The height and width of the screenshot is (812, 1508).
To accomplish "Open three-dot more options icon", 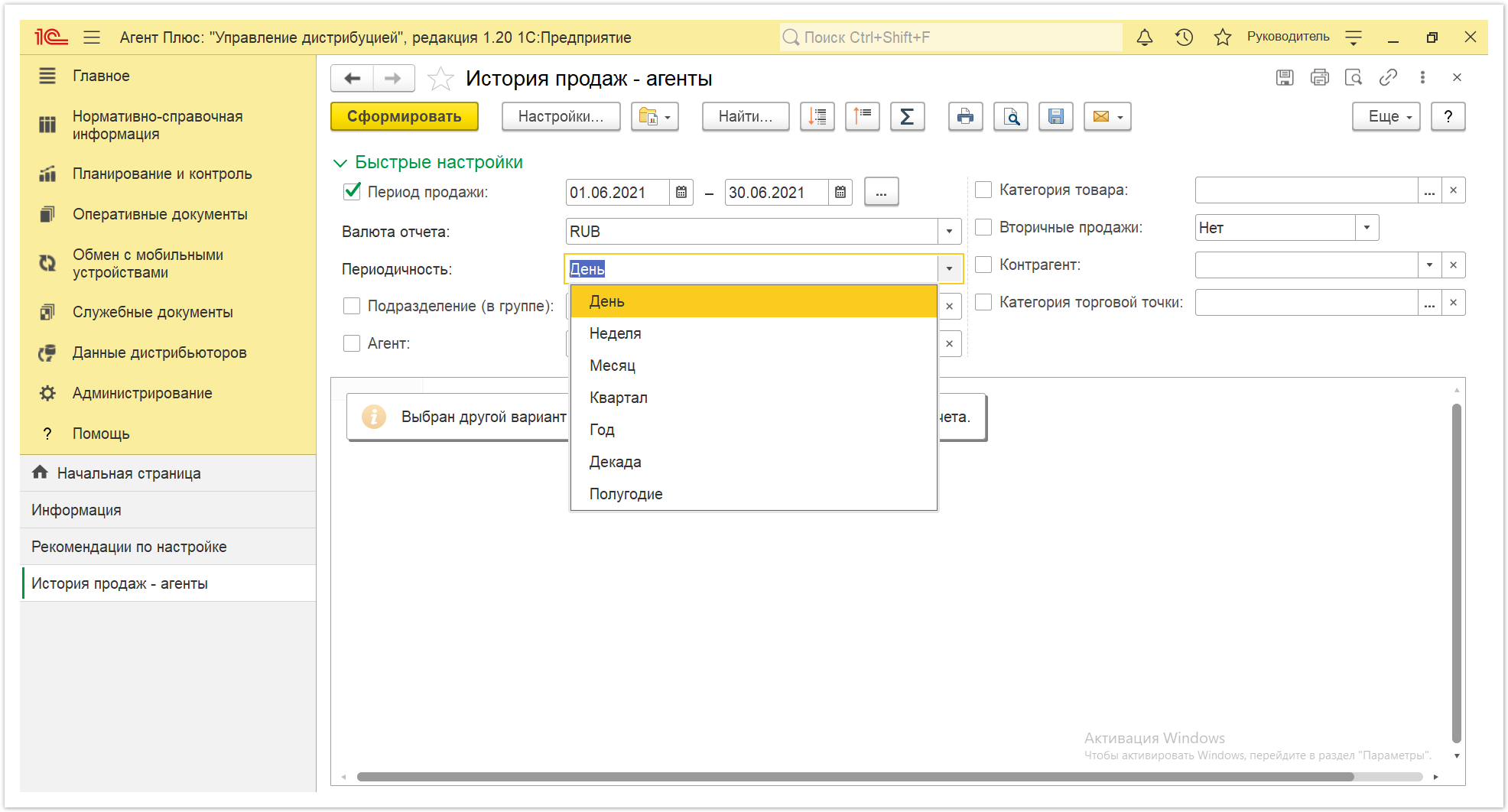I will point(1422,77).
